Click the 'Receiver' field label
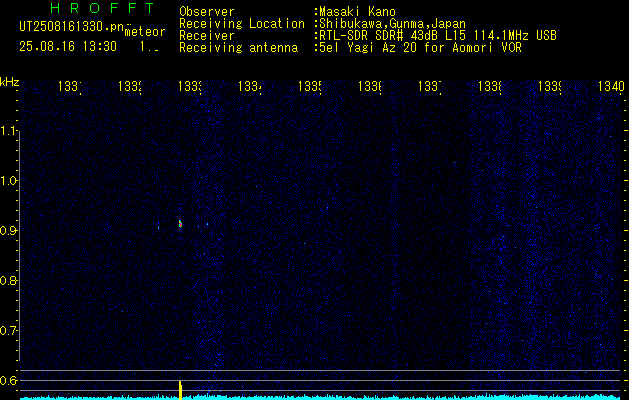Image resolution: width=629 pixels, height=400 pixels. [207, 36]
